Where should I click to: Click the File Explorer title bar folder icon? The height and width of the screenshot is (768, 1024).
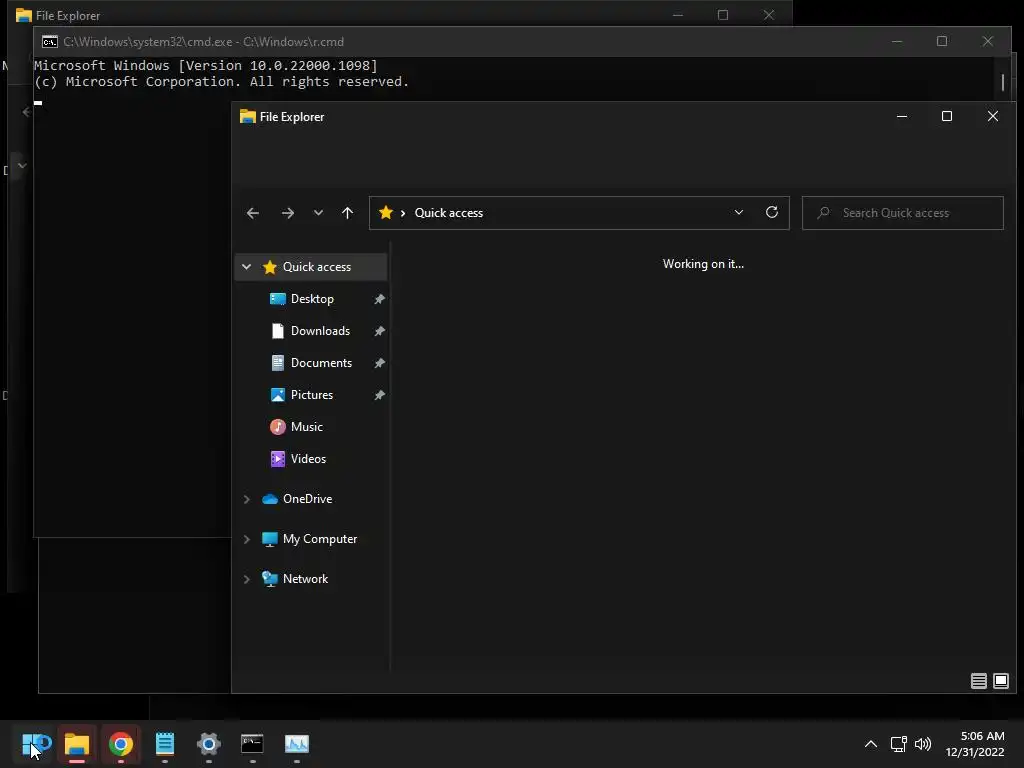tap(248, 116)
